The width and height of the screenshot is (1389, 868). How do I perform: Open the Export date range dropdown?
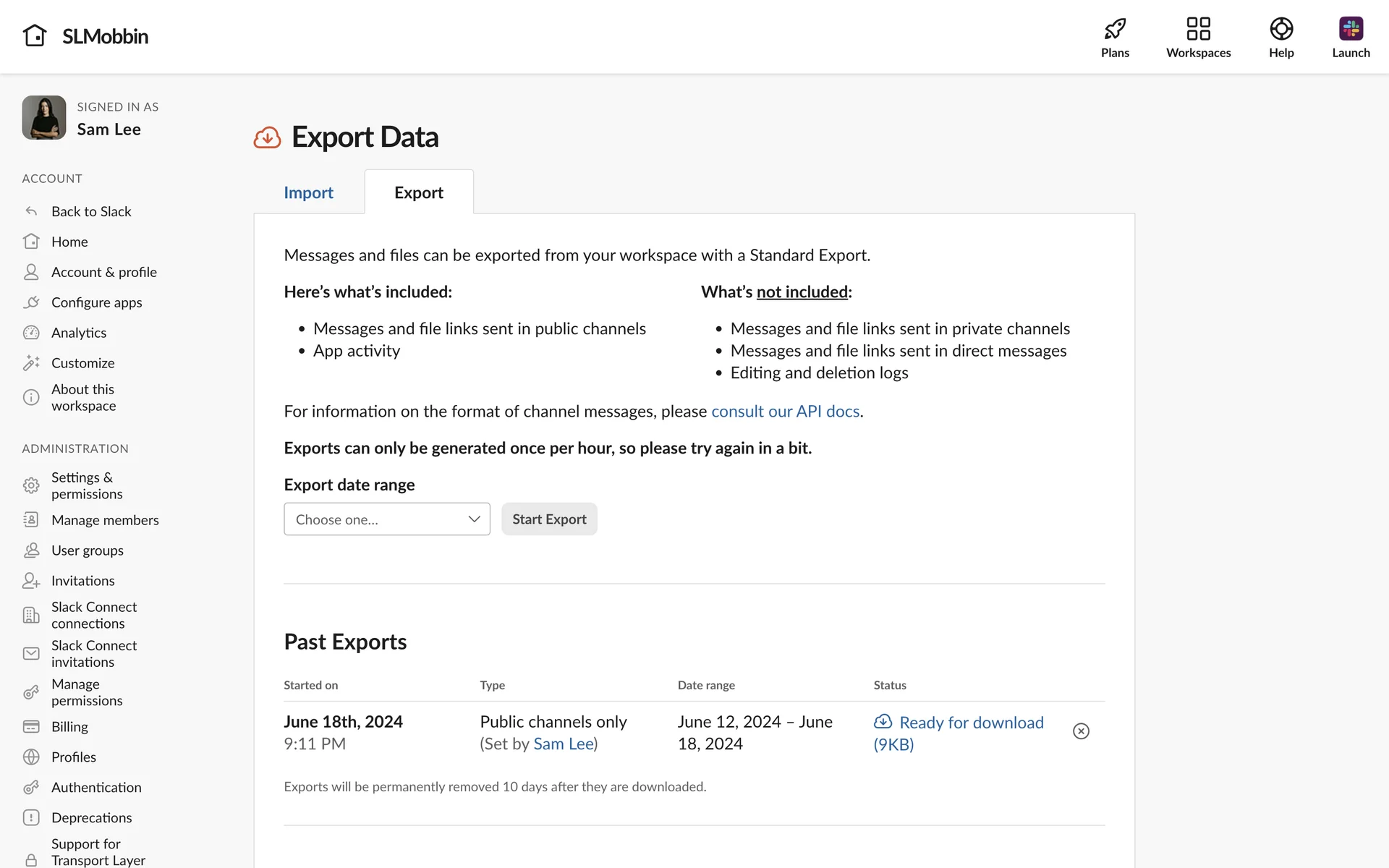coord(386,519)
